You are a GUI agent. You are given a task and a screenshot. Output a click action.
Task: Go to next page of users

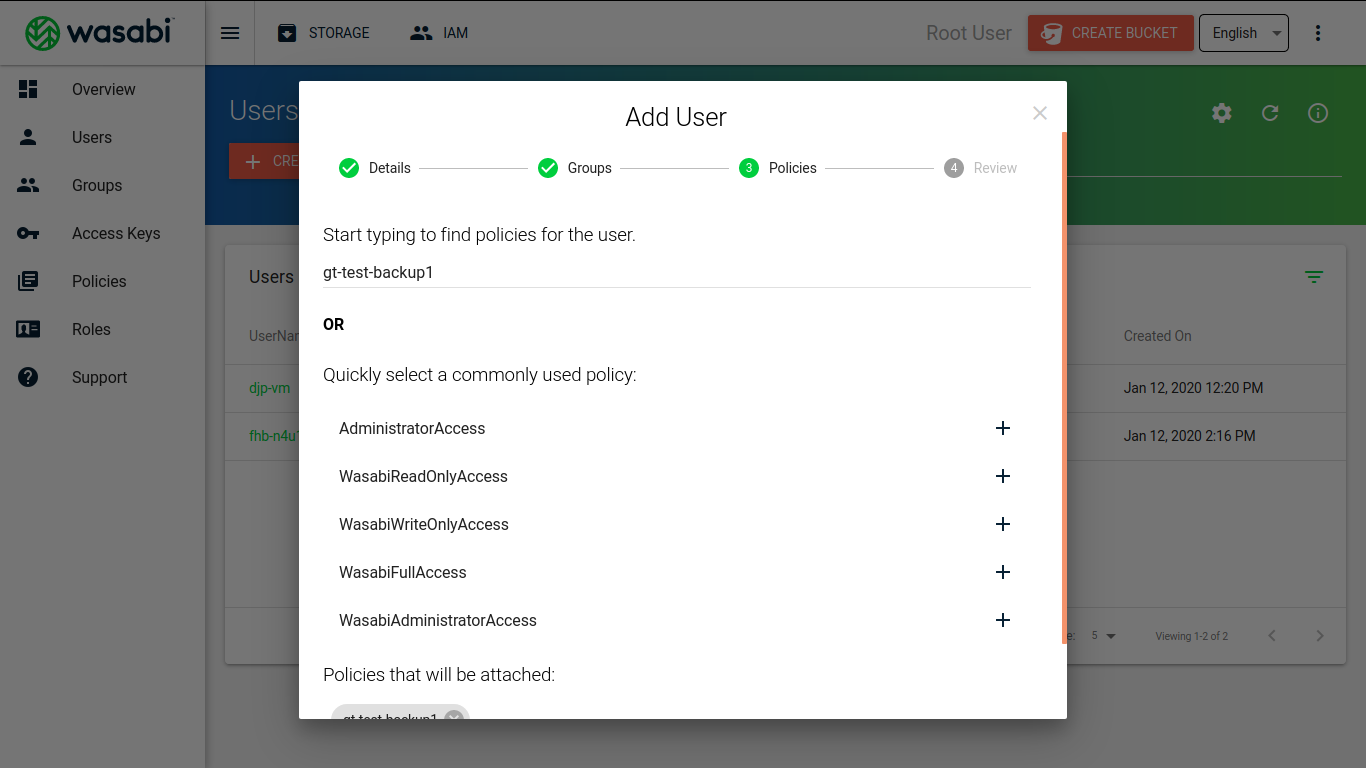click(x=1320, y=636)
